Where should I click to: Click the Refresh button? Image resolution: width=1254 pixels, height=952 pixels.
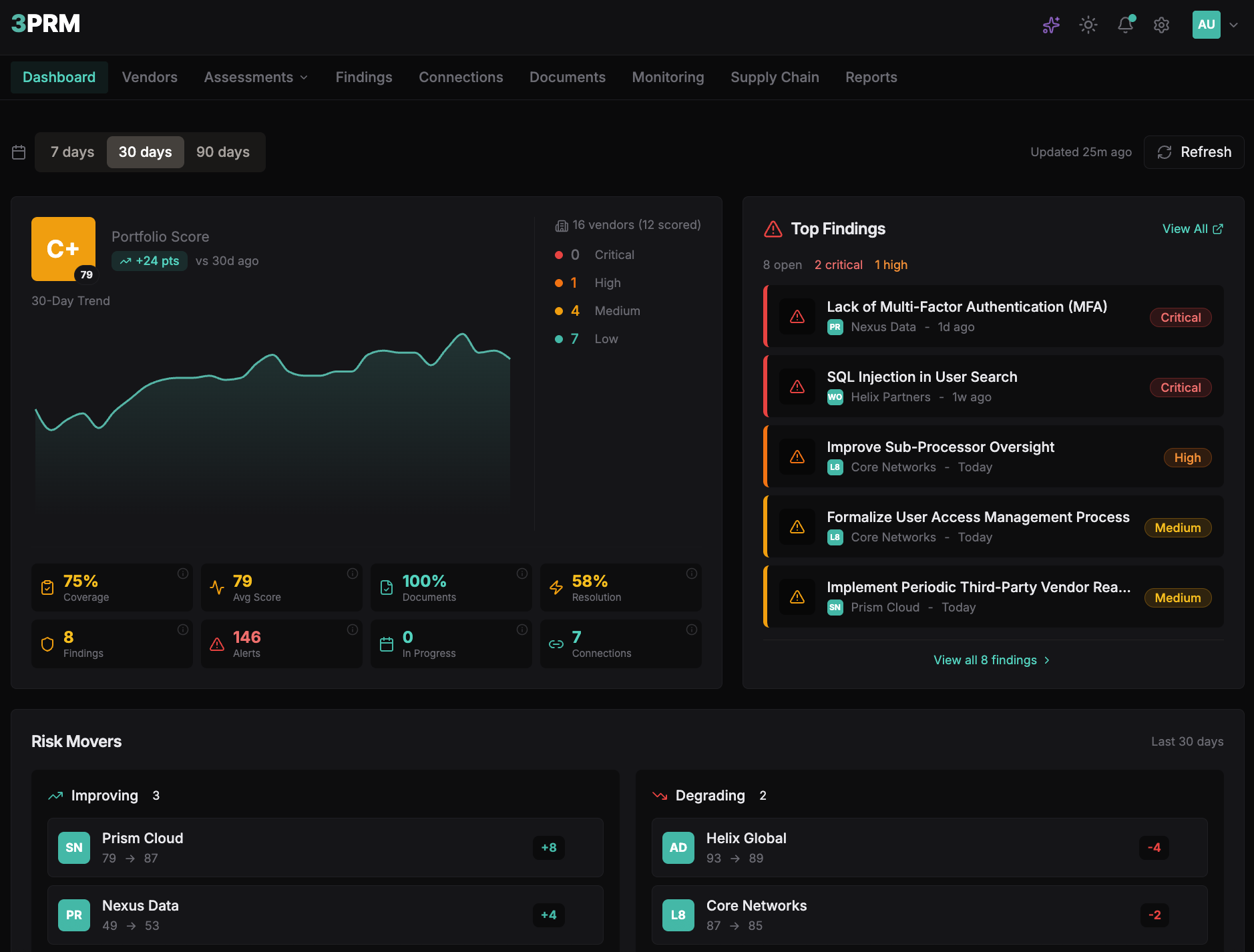coord(1193,152)
